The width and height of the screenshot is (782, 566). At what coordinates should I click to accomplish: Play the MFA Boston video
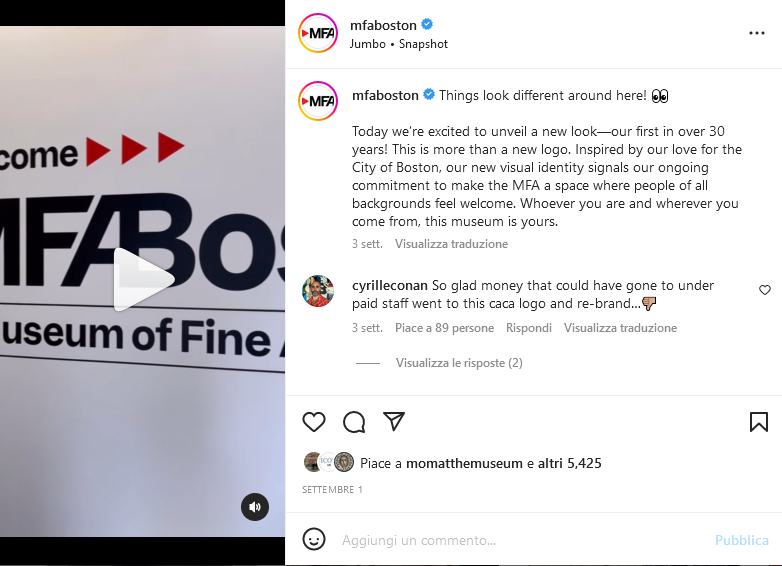click(144, 280)
